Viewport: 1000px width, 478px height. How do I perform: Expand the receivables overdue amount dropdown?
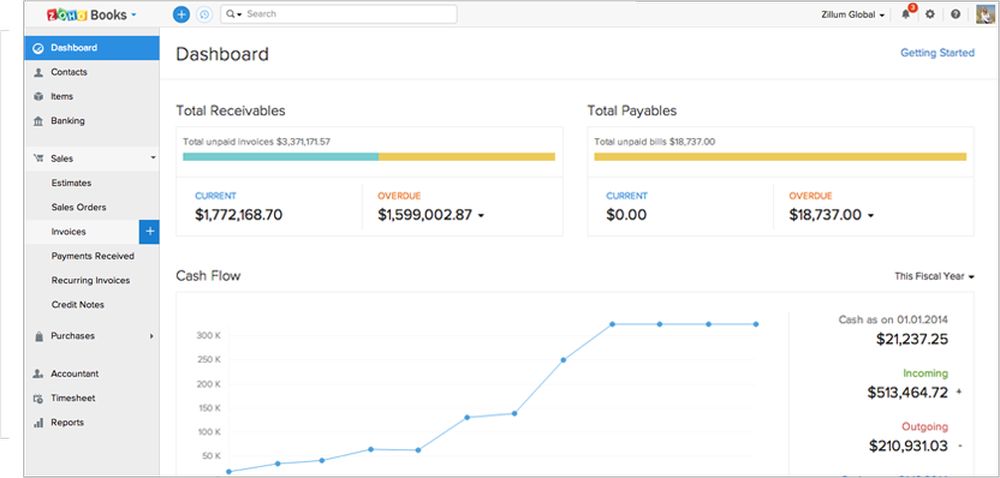click(x=479, y=216)
